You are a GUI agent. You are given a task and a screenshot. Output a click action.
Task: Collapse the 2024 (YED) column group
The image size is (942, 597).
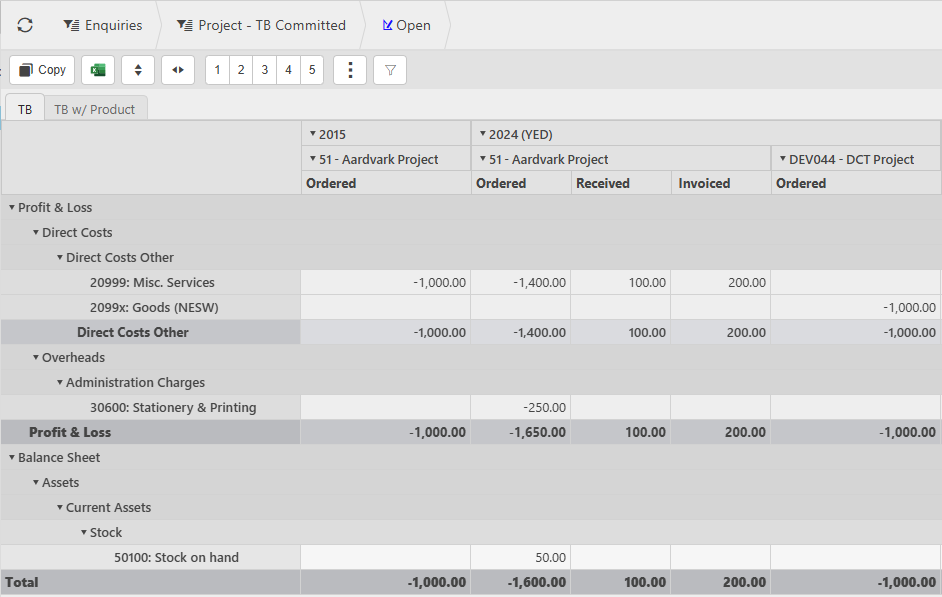482,134
